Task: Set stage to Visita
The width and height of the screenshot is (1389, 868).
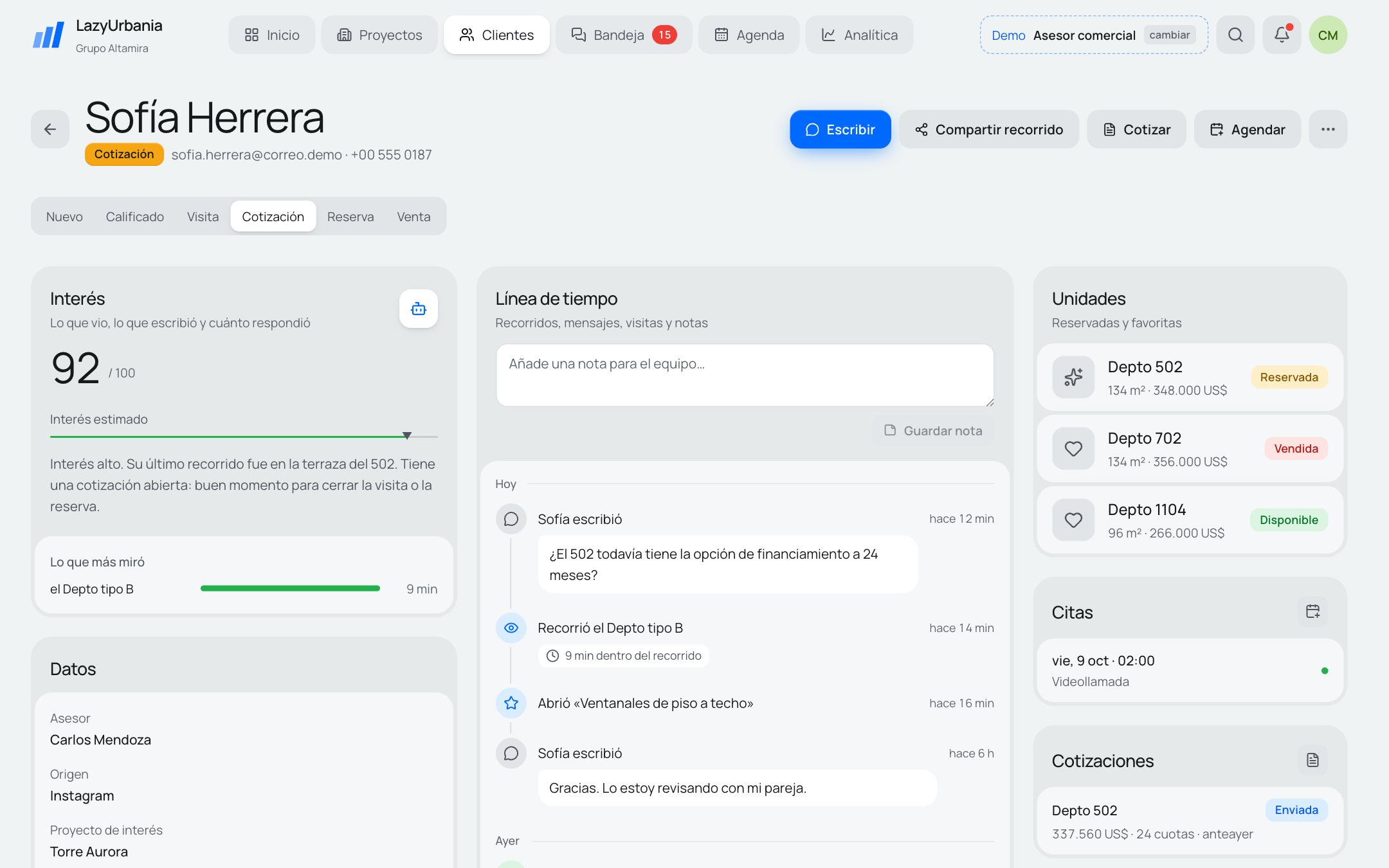Action: coord(203,217)
